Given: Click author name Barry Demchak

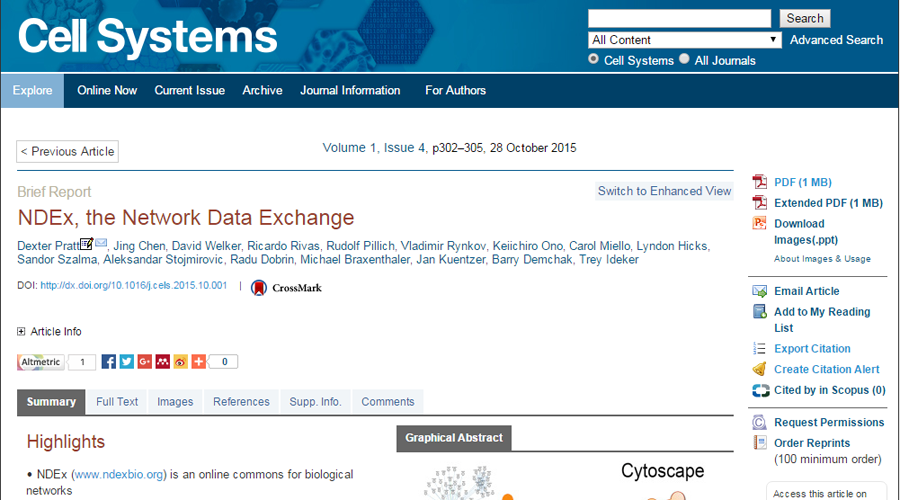Looking at the screenshot, I should click(532, 259).
